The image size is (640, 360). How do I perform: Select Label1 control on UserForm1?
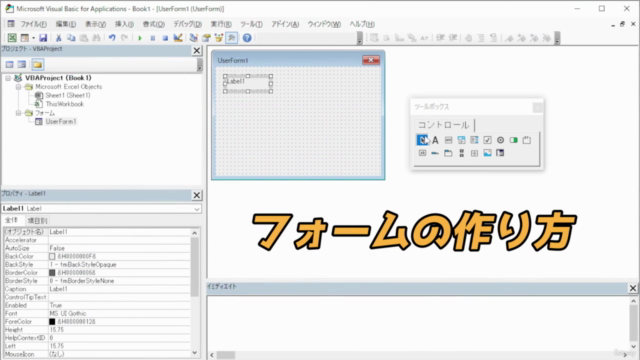click(248, 84)
